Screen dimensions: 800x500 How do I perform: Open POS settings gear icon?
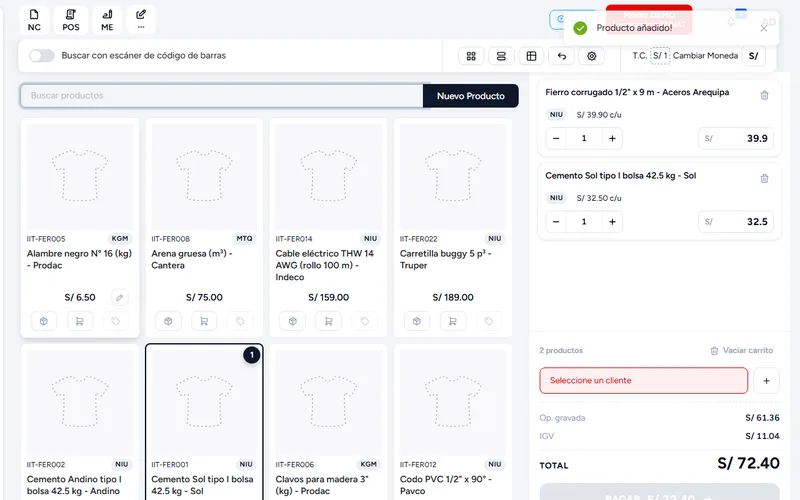(x=591, y=56)
